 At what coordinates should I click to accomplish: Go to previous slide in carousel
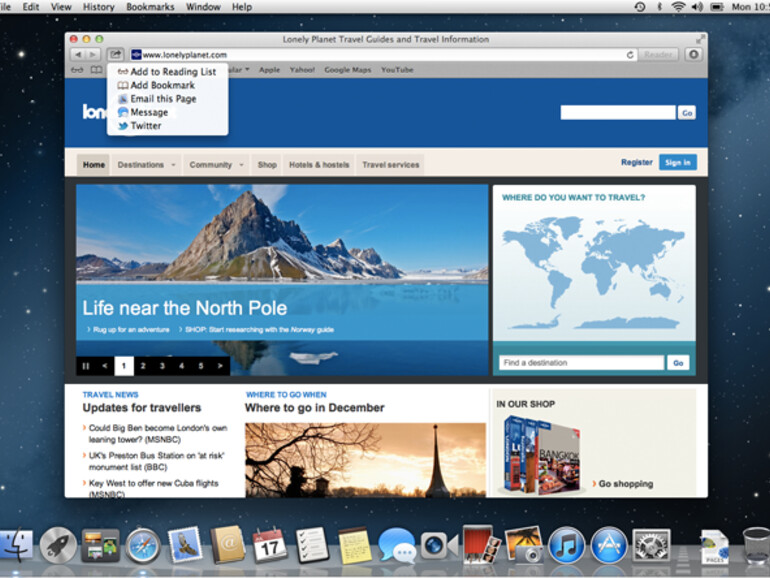[x=105, y=366]
